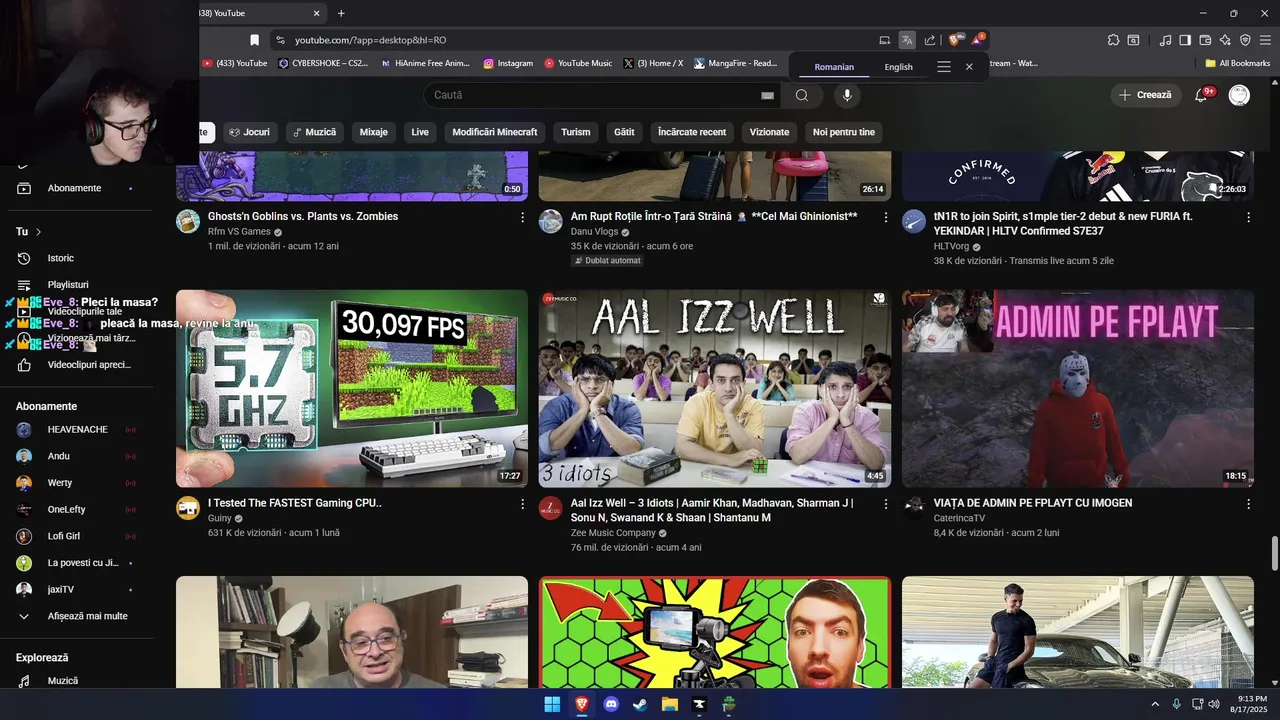Open options menu for Ghosts'n Goblins video
The width and height of the screenshot is (1280, 720).
click(522, 217)
